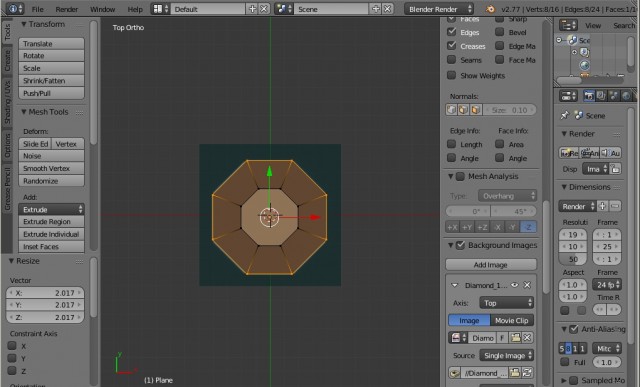Open the File menu

click(x=38, y=9)
